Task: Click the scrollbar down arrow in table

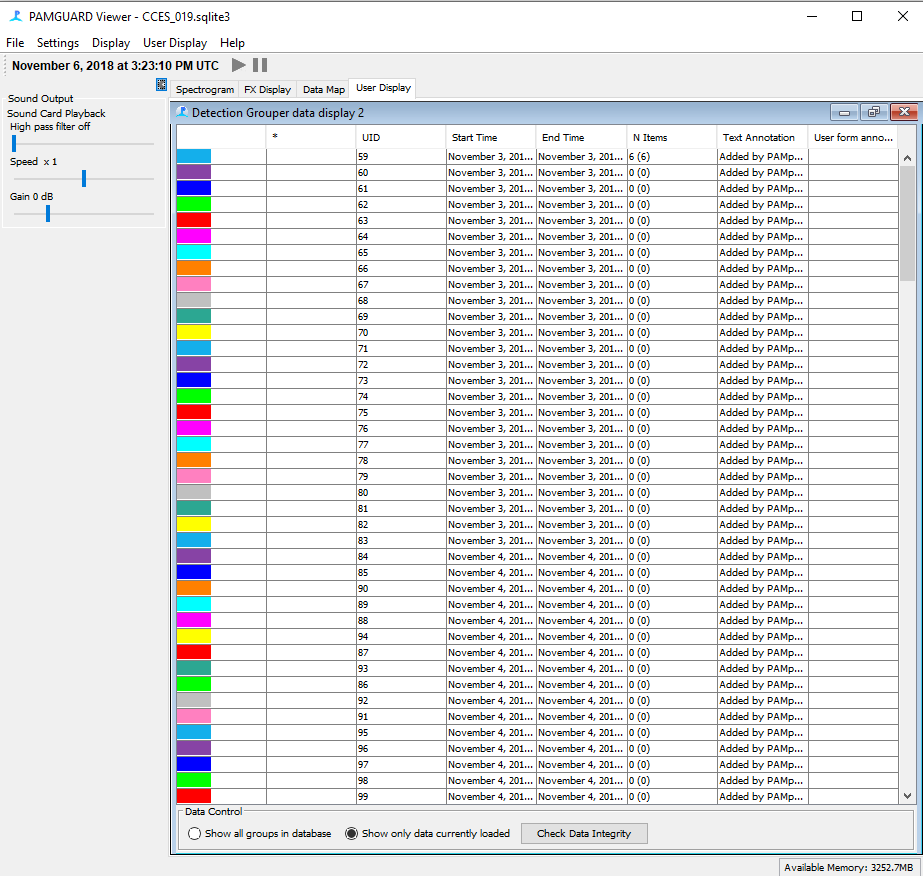Action: point(907,795)
